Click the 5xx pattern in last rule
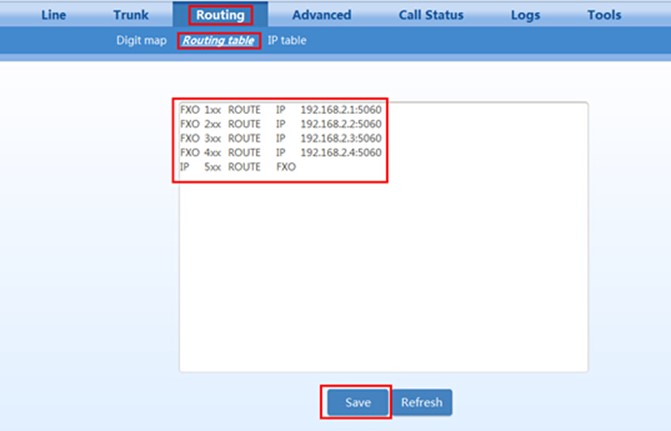 click(x=212, y=168)
